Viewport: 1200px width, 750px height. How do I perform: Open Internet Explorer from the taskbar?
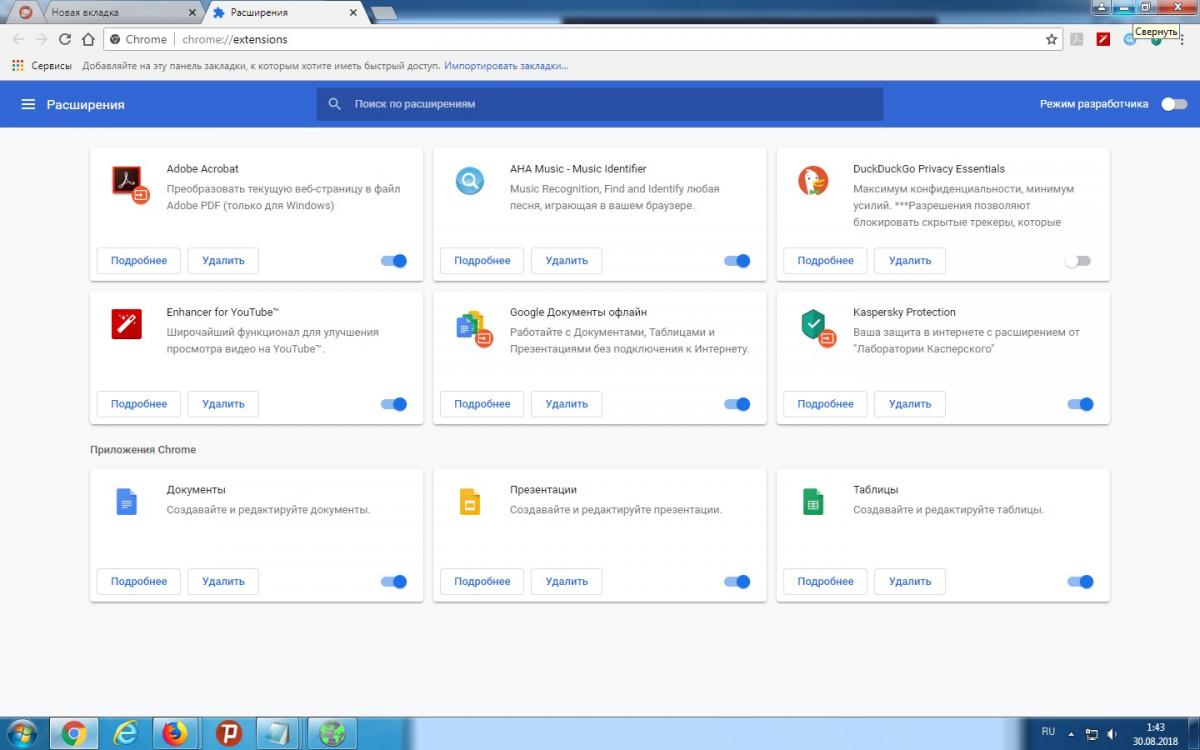[x=125, y=733]
